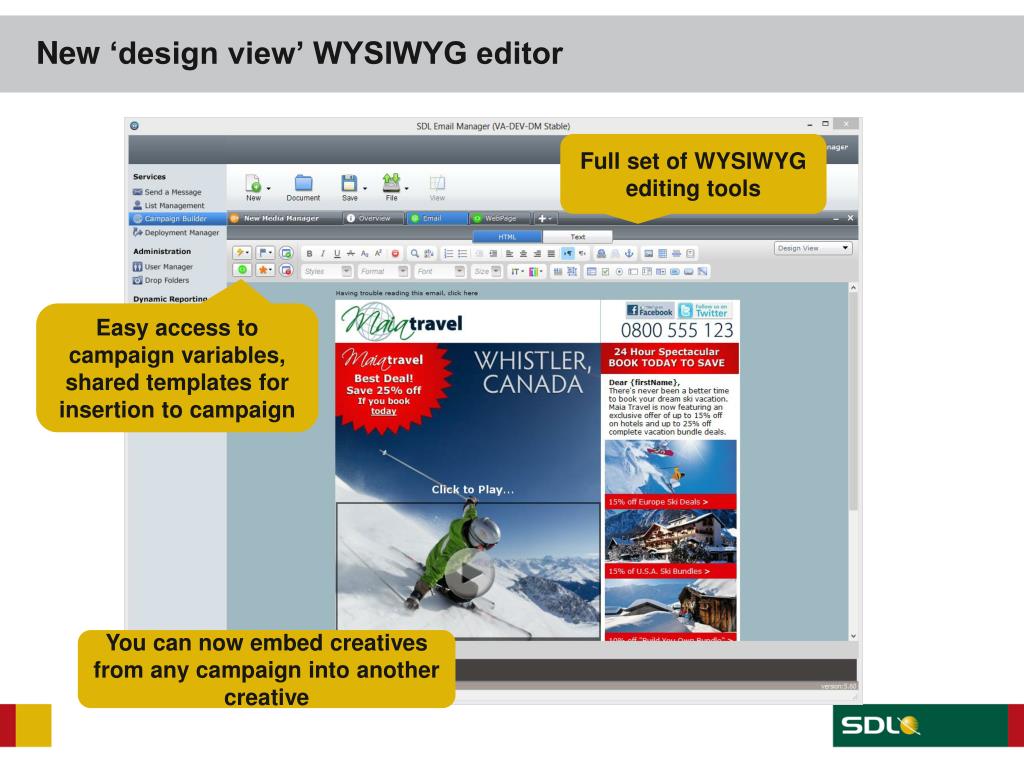Toggle Bold formatting in editor toolbar
1024x768 pixels.
coord(310,253)
